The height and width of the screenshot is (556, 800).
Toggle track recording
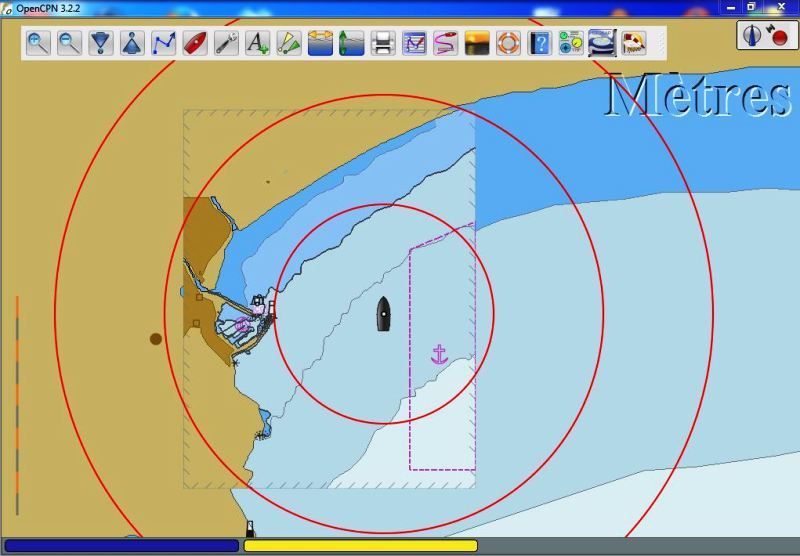445,43
